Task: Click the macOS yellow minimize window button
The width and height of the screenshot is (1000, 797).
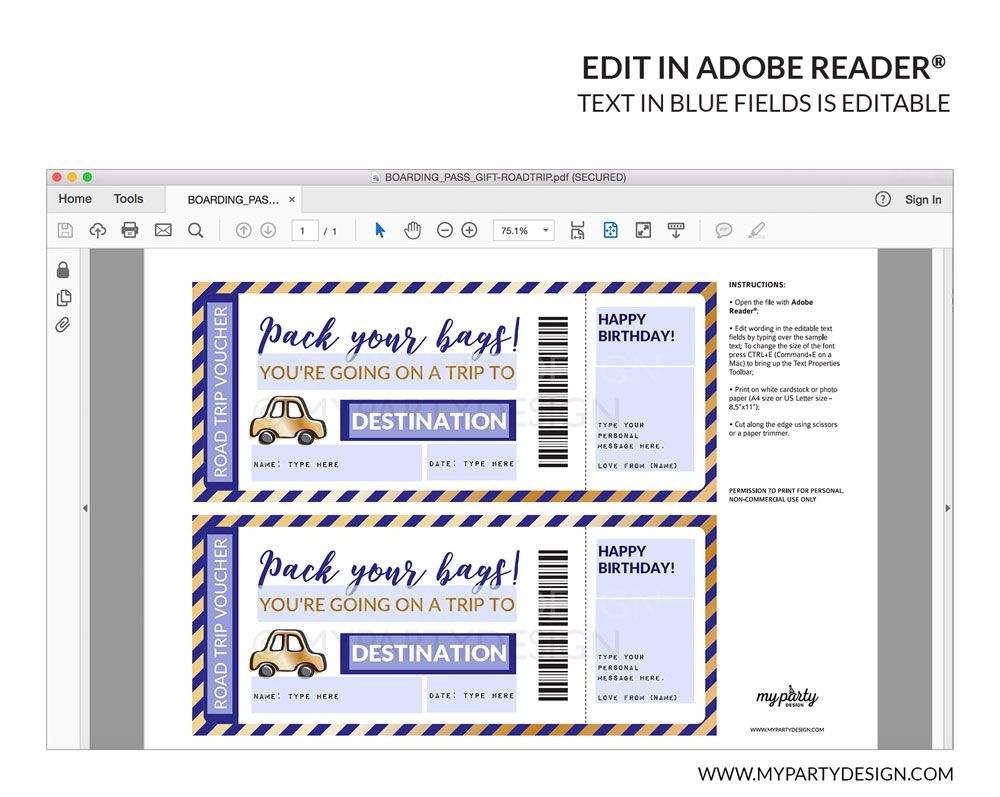Action: click(72, 177)
